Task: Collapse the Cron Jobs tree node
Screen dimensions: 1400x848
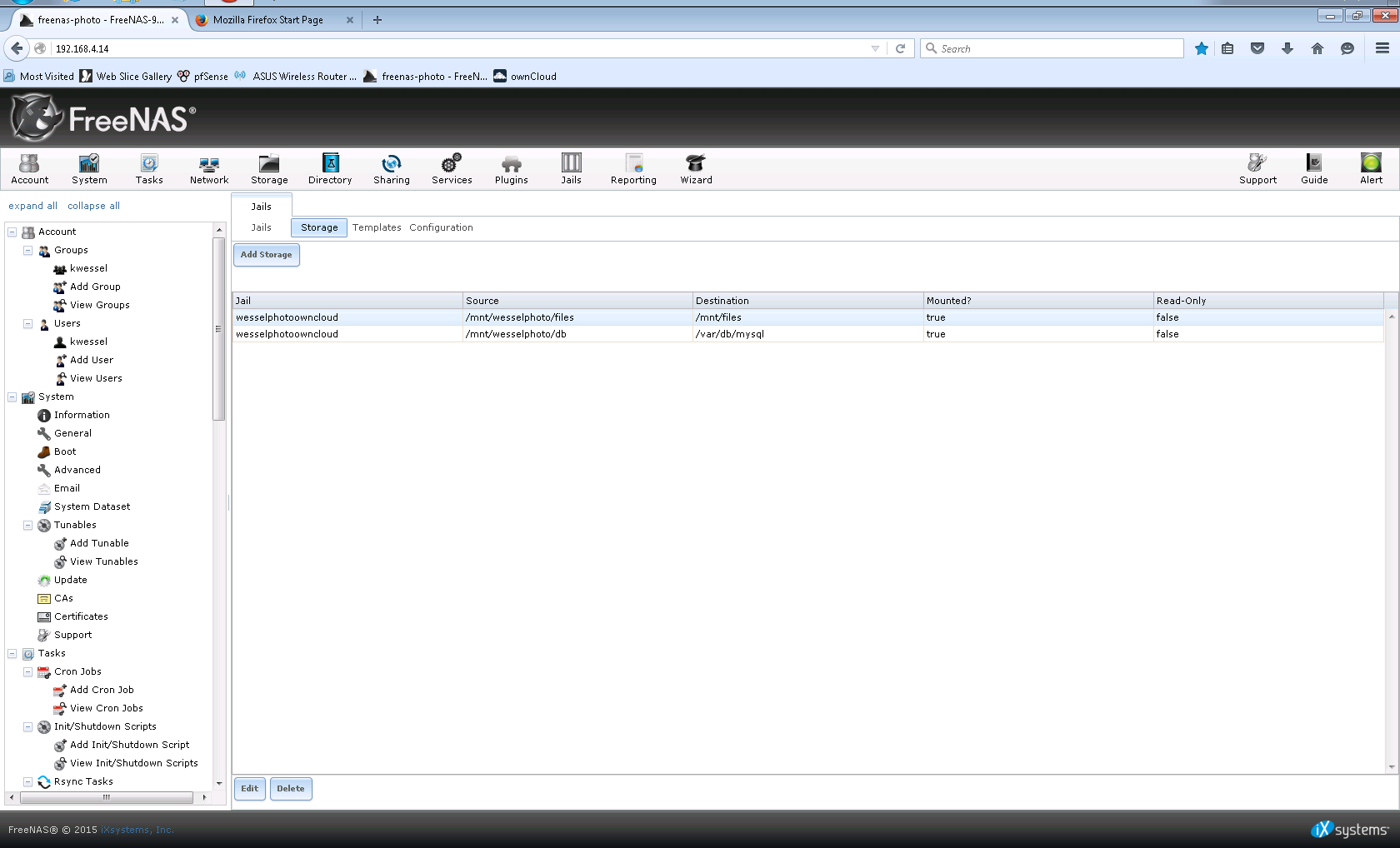Action: tap(28, 672)
